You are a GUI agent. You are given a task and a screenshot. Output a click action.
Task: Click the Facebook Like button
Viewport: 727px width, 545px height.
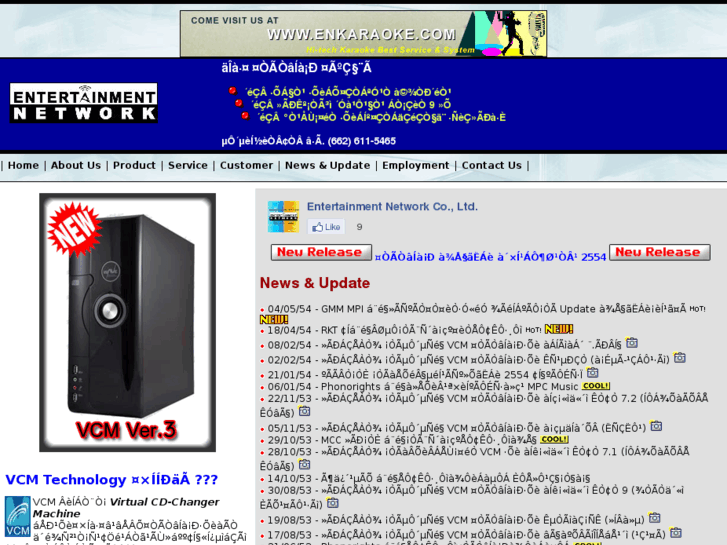click(x=326, y=227)
